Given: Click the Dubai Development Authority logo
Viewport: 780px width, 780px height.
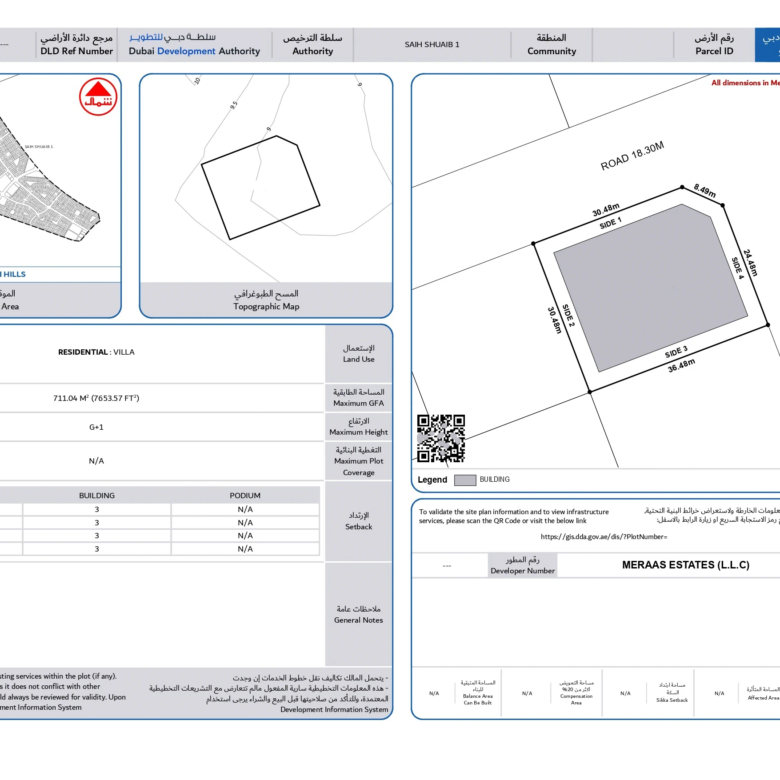Looking at the screenshot, I should coord(194,44).
